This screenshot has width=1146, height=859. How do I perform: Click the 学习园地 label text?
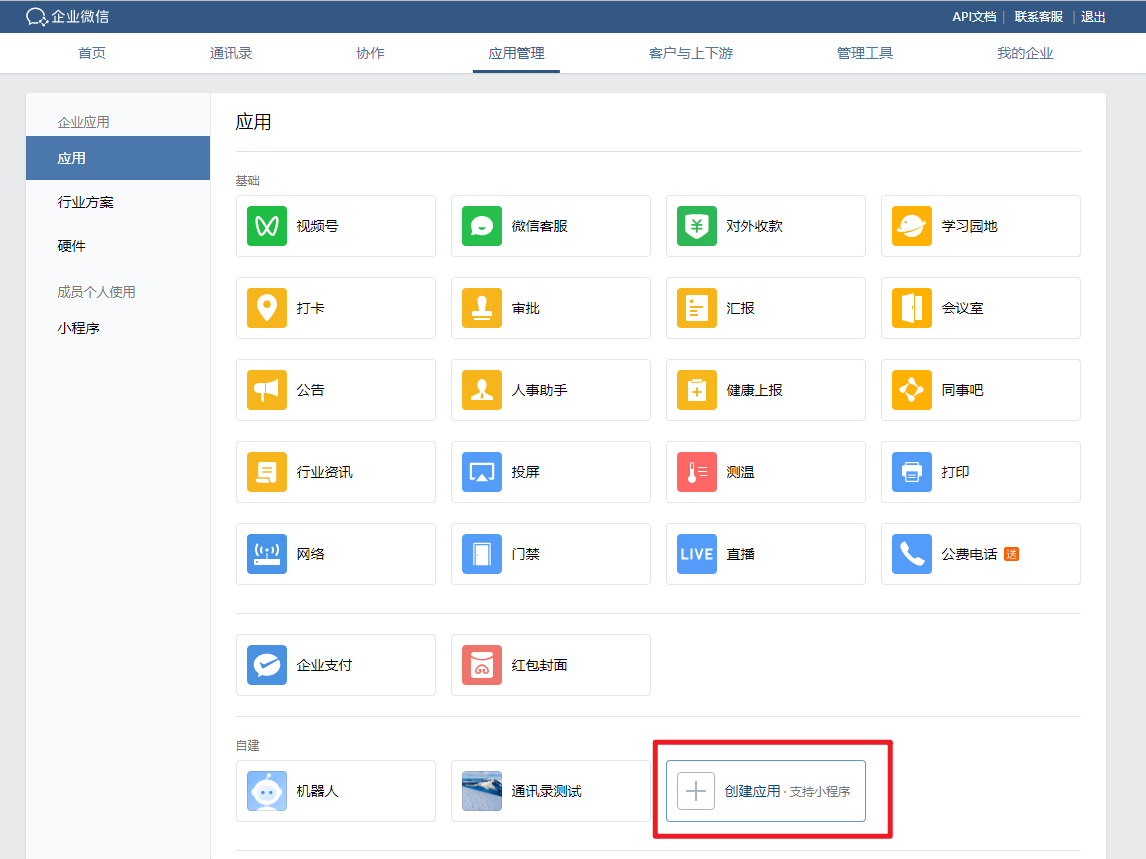point(969,226)
